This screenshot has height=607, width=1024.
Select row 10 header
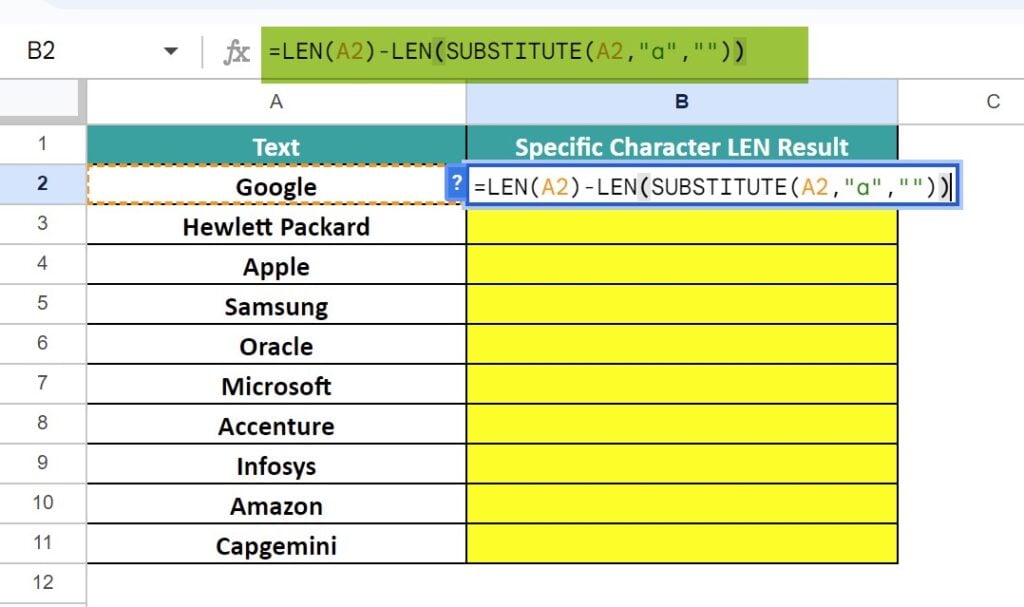(x=42, y=502)
